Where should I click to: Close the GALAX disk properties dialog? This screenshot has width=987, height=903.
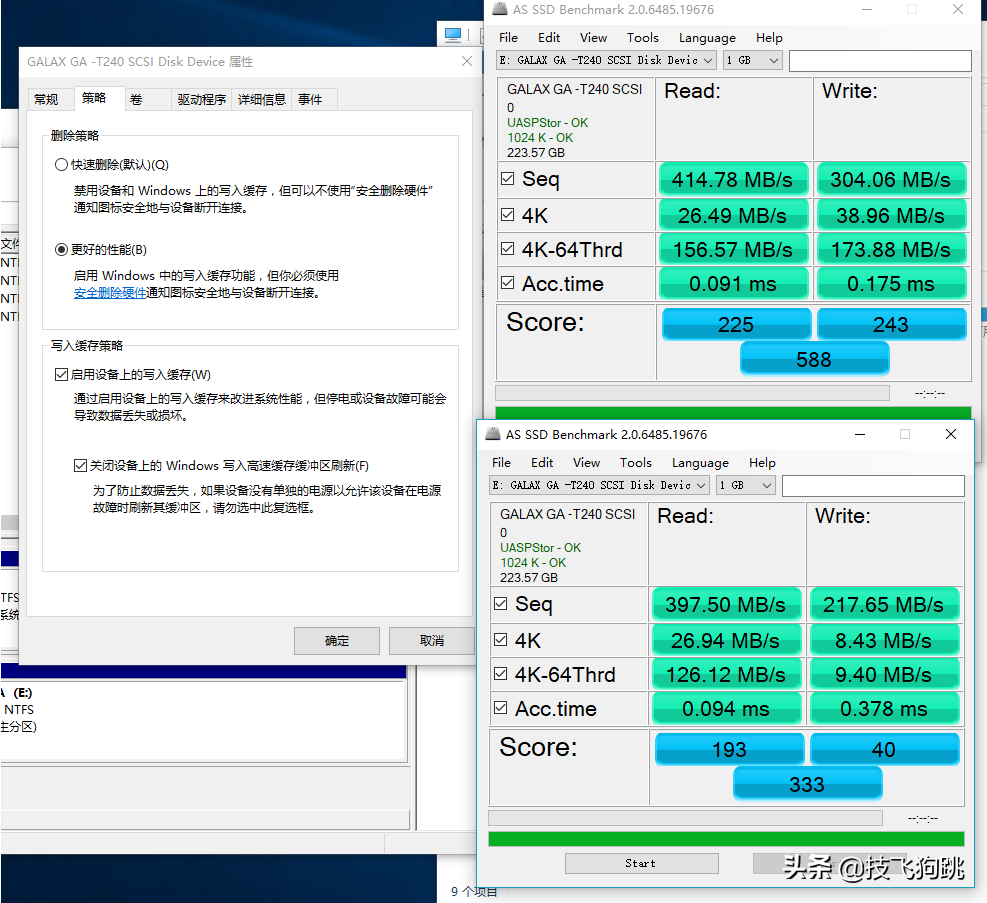point(466,61)
